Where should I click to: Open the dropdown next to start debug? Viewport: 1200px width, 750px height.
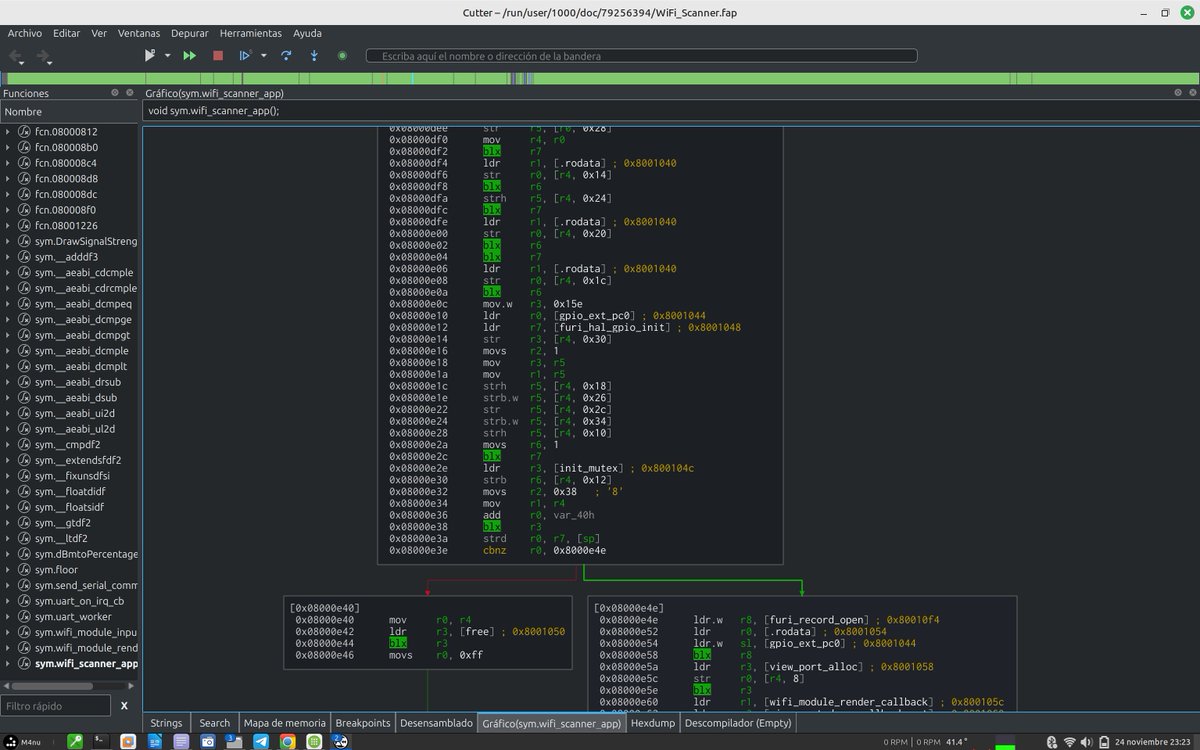167,56
